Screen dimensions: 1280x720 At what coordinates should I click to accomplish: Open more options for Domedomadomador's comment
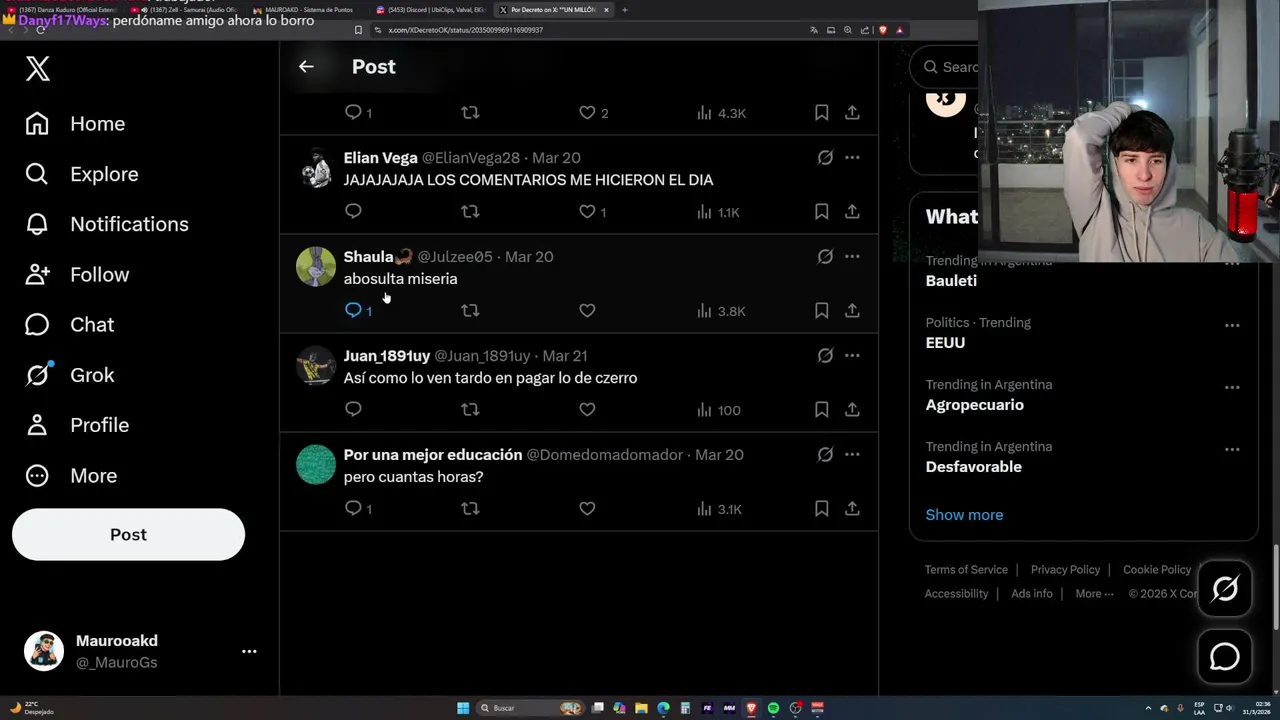pos(852,454)
